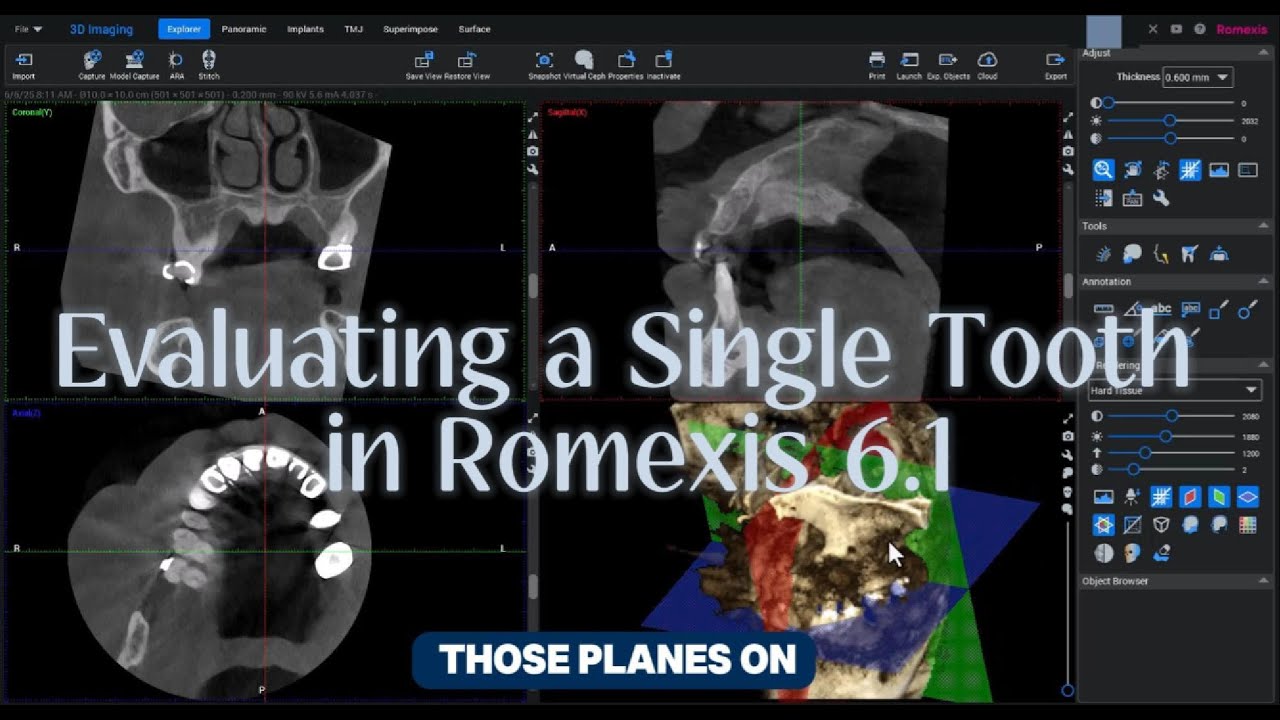Toggle the red sagittal plane in Rendering

point(1189,496)
